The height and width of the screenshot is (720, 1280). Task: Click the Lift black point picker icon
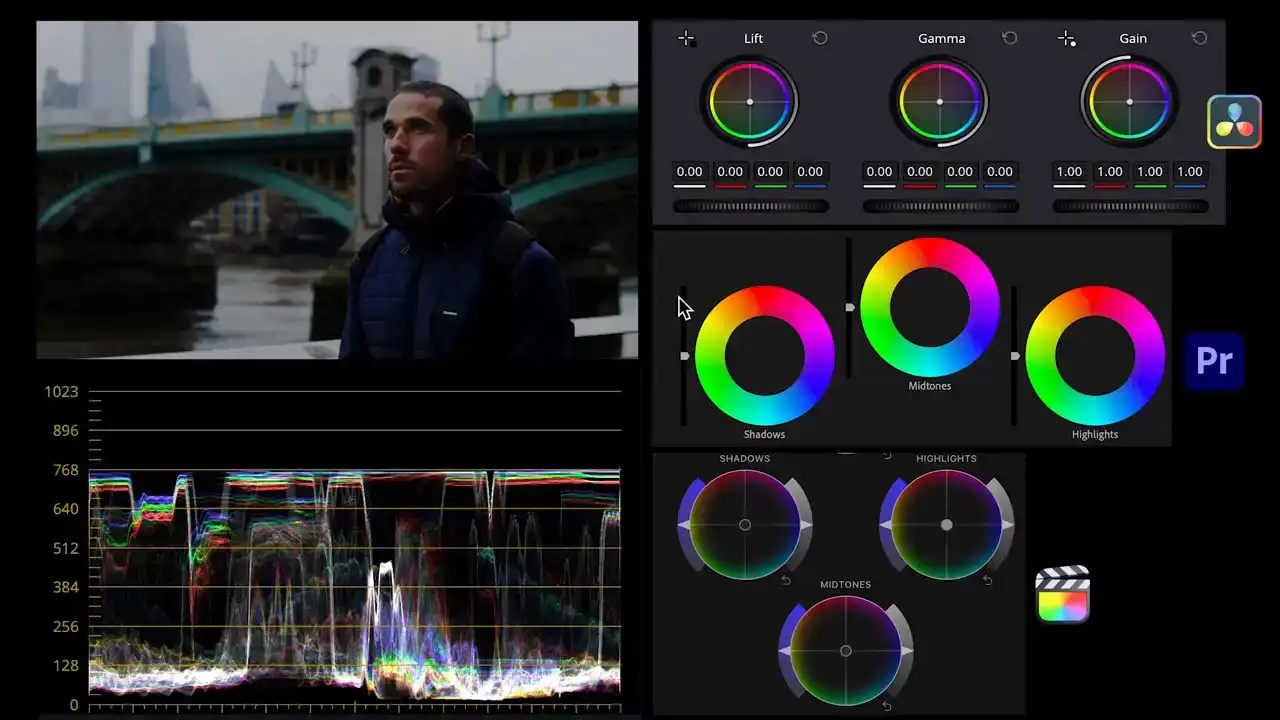point(686,38)
